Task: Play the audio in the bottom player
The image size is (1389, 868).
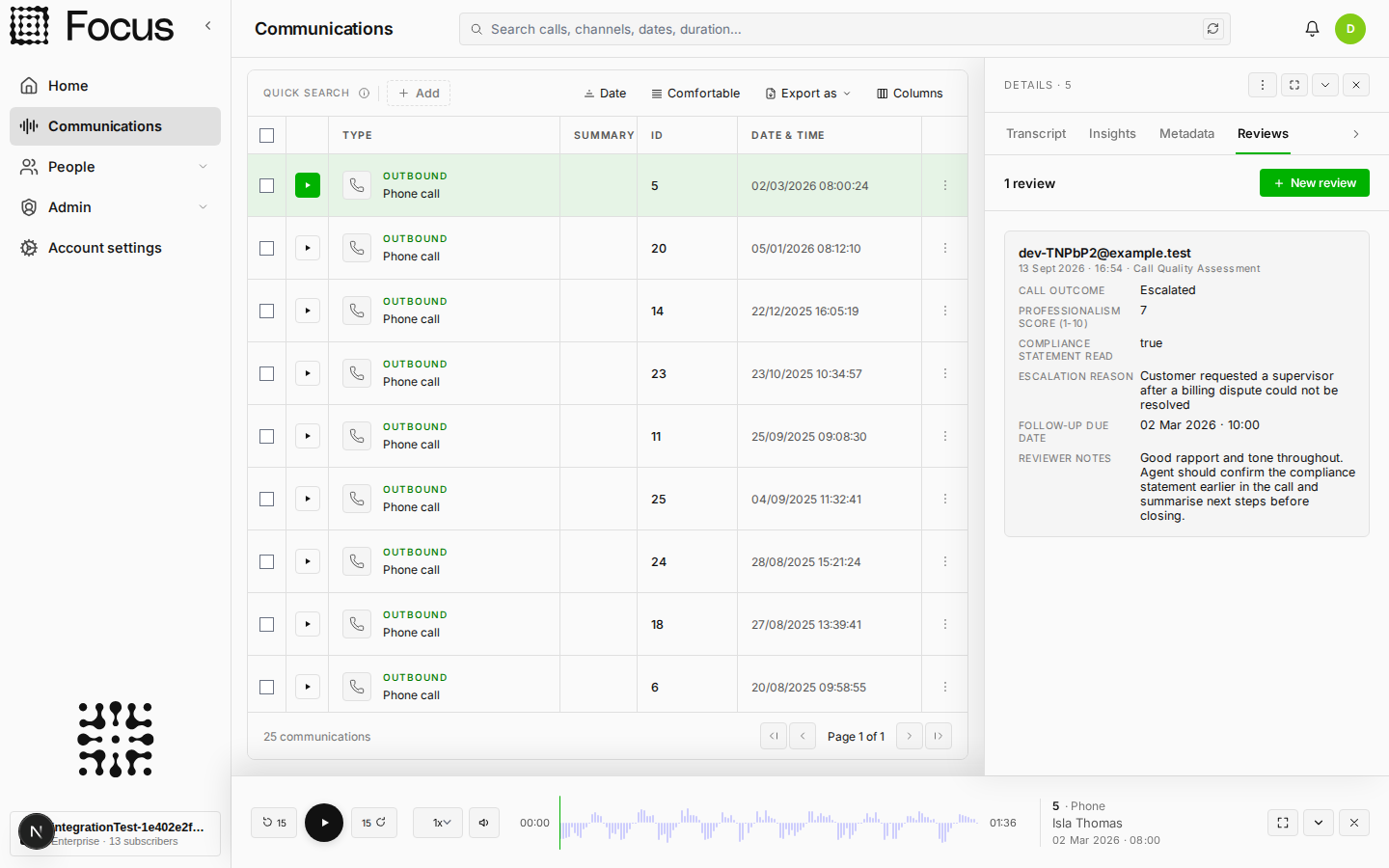Action: pos(324,823)
